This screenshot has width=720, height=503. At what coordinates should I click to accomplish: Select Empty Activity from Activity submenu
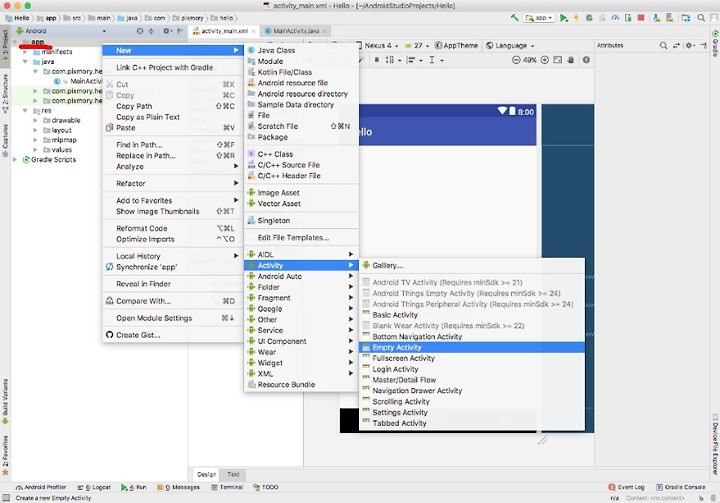472,348
